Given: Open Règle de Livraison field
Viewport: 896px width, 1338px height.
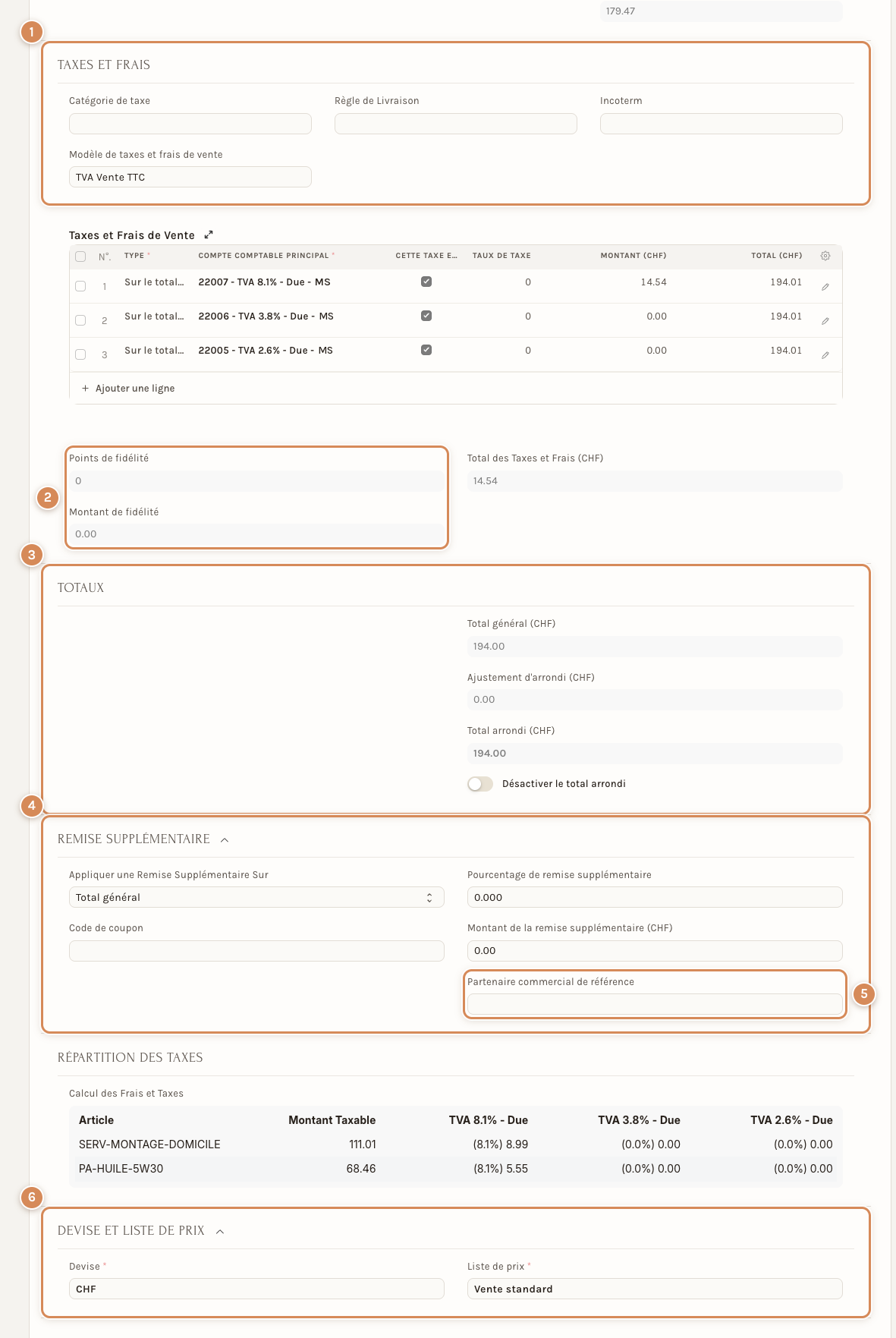Looking at the screenshot, I should [x=456, y=124].
